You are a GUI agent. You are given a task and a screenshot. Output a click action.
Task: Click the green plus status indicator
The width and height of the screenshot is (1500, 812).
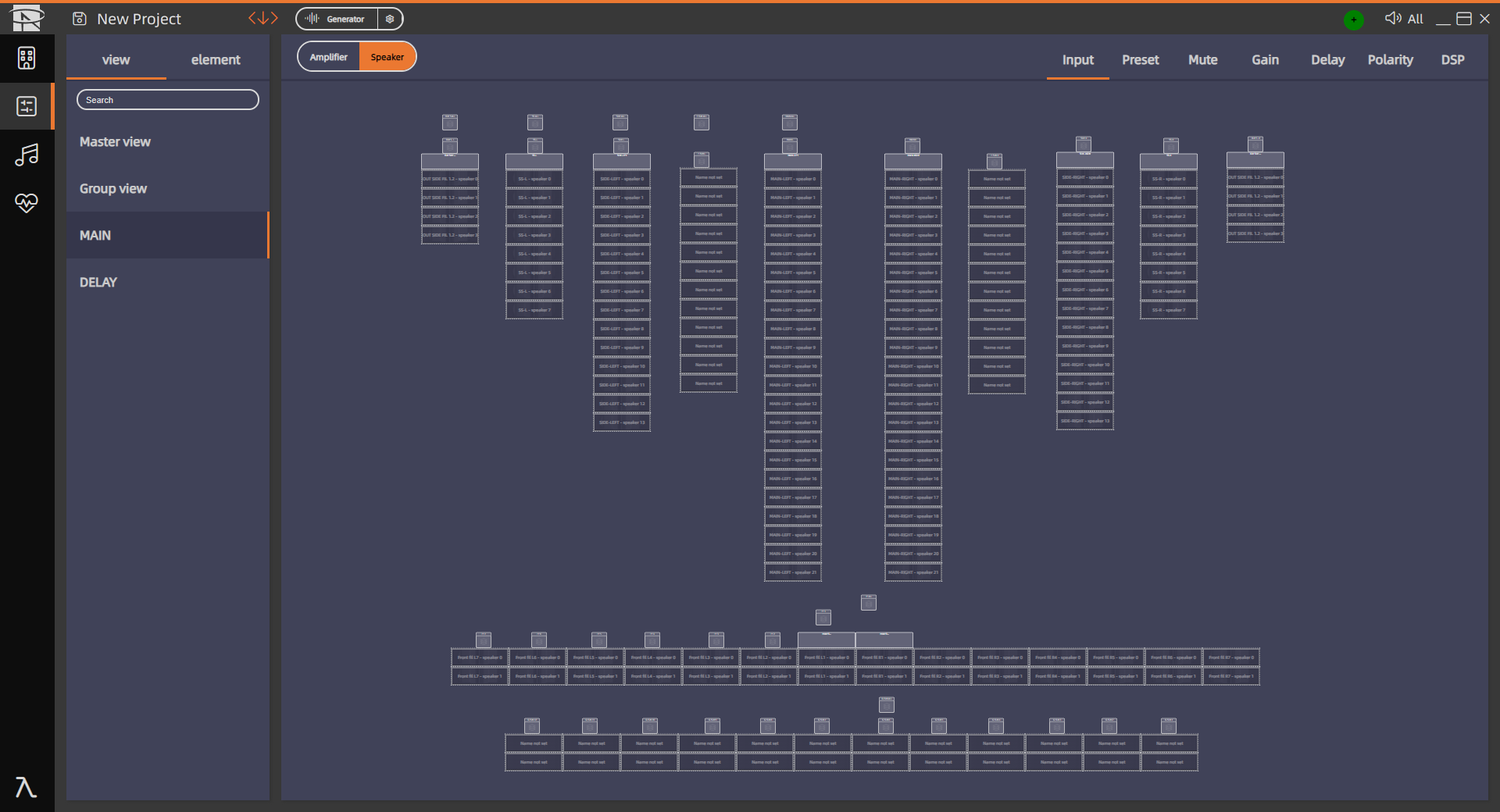pyautogui.click(x=1353, y=20)
